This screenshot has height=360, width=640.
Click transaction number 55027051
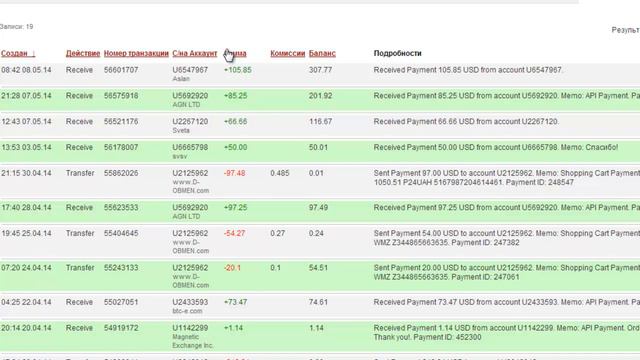(x=121, y=302)
